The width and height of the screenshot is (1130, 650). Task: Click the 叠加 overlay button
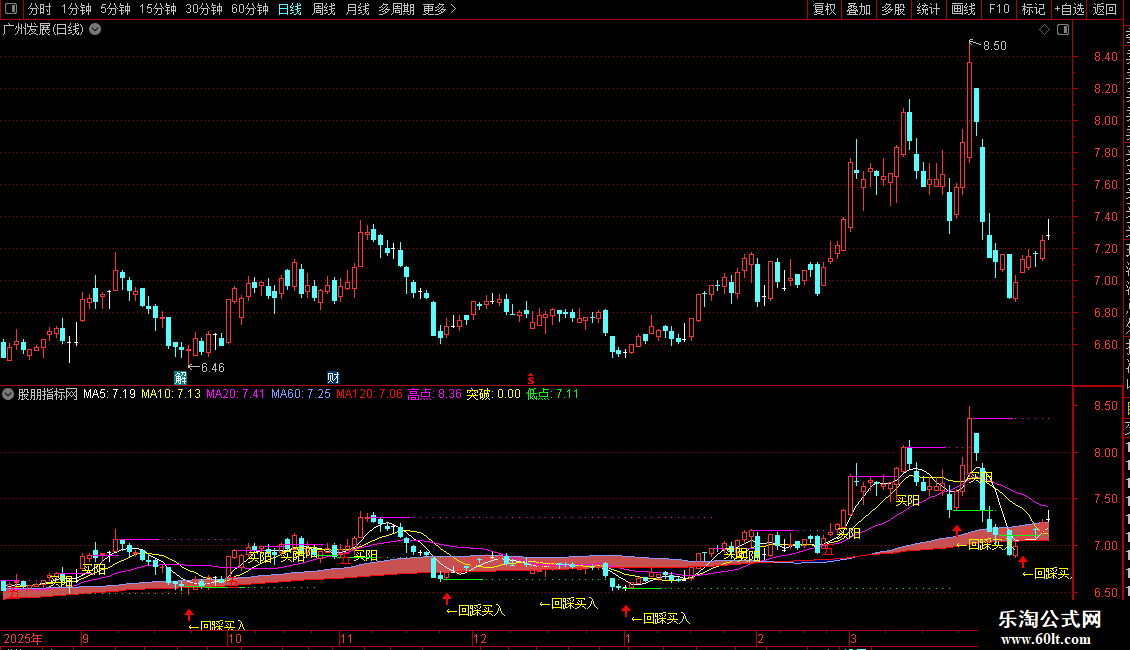coord(858,9)
